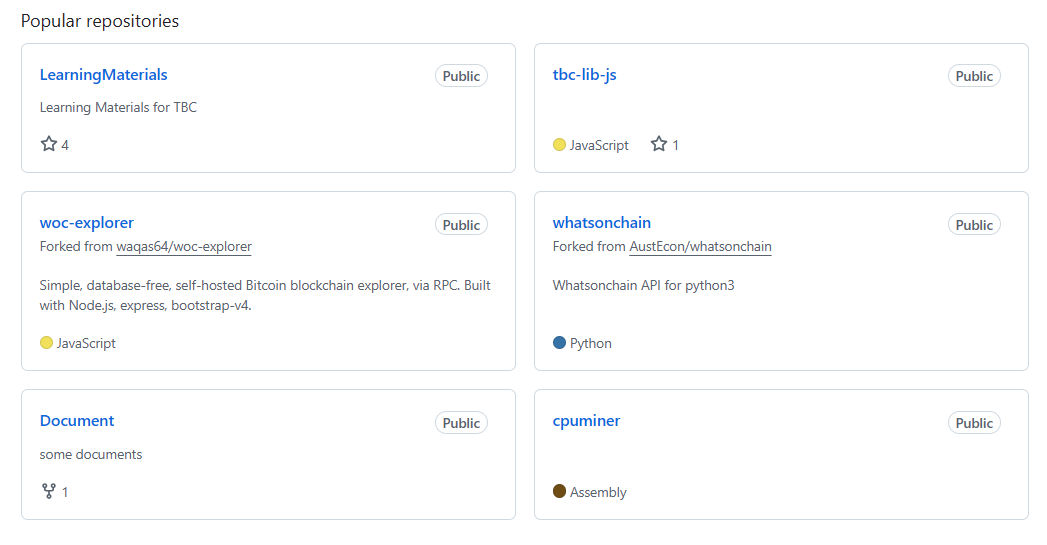1047x545 pixels.
Task: Click the fork icon on Document card
Action: tap(49, 492)
